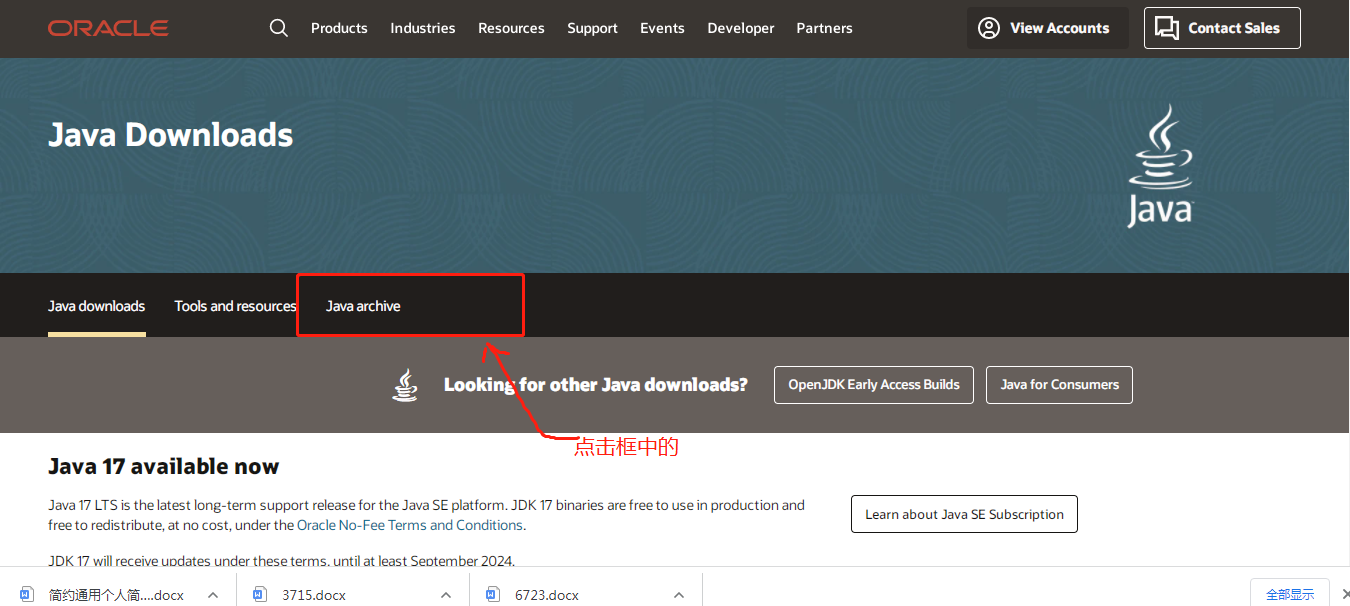
Task: Click the Java cup icon beside Looking for
Action: pyautogui.click(x=405, y=385)
